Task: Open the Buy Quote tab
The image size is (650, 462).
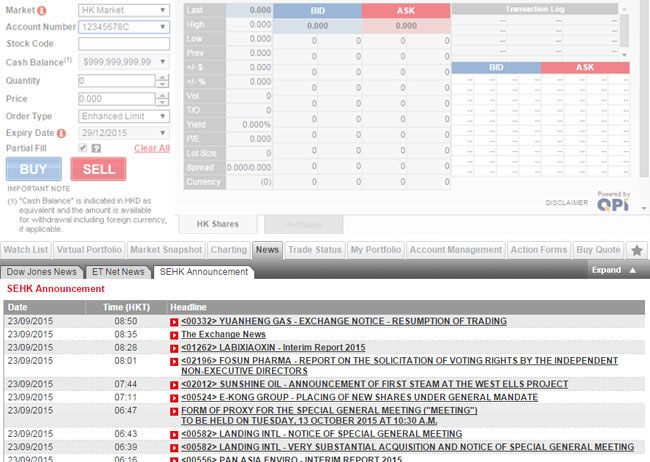Action: click(599, 250)
